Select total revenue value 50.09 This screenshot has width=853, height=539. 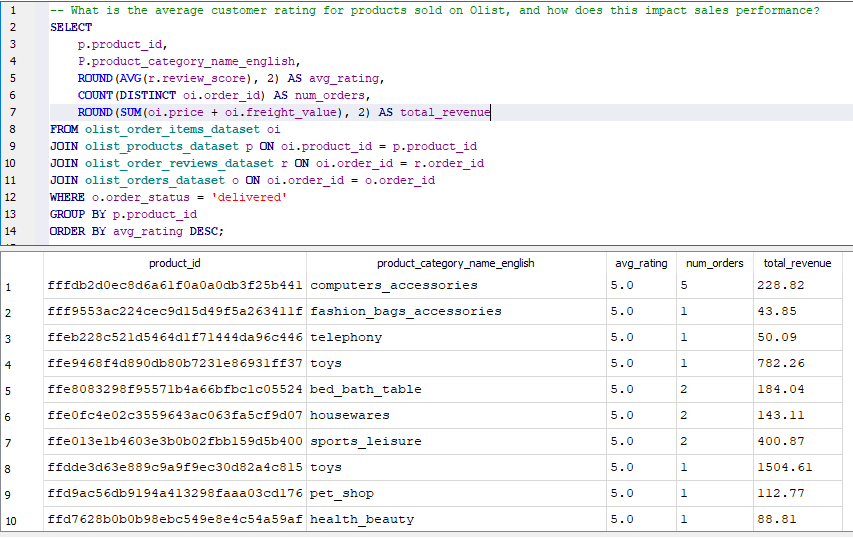[798, 338]
